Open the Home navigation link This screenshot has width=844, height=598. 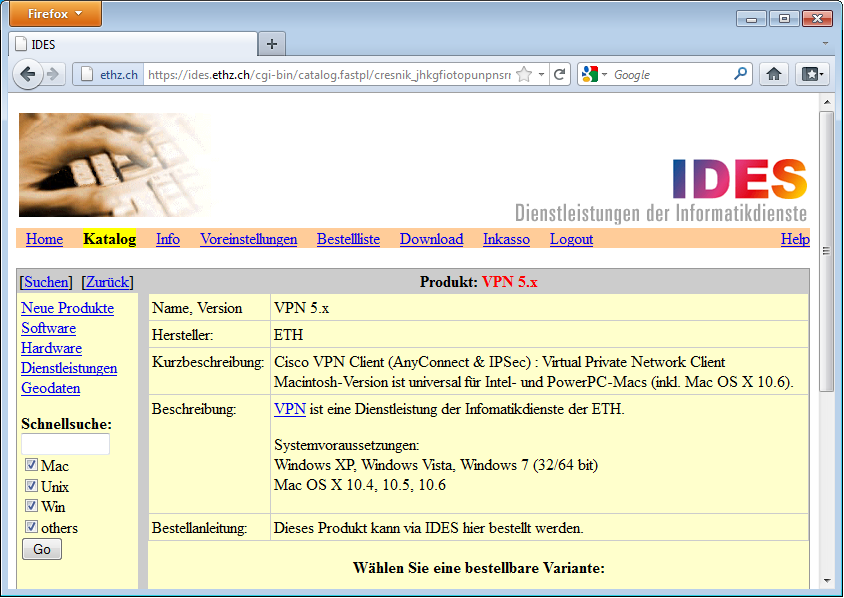click(44, 239)
